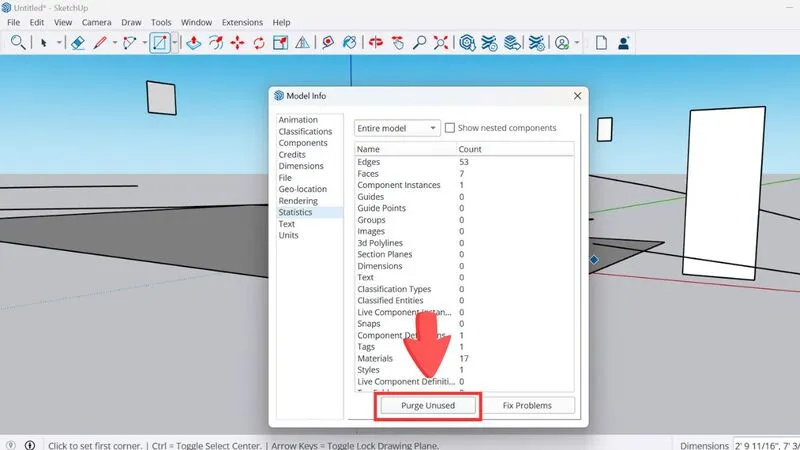
Task: Select the Move tool
Action: (237, 43)
